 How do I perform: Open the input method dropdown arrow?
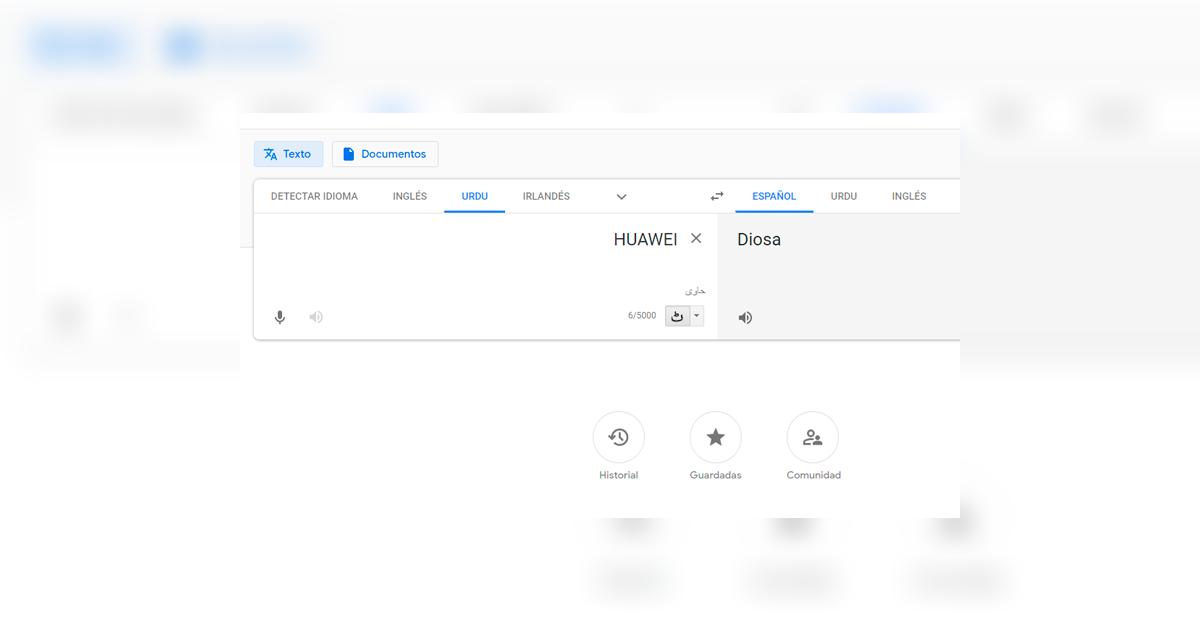coord(697,315)
